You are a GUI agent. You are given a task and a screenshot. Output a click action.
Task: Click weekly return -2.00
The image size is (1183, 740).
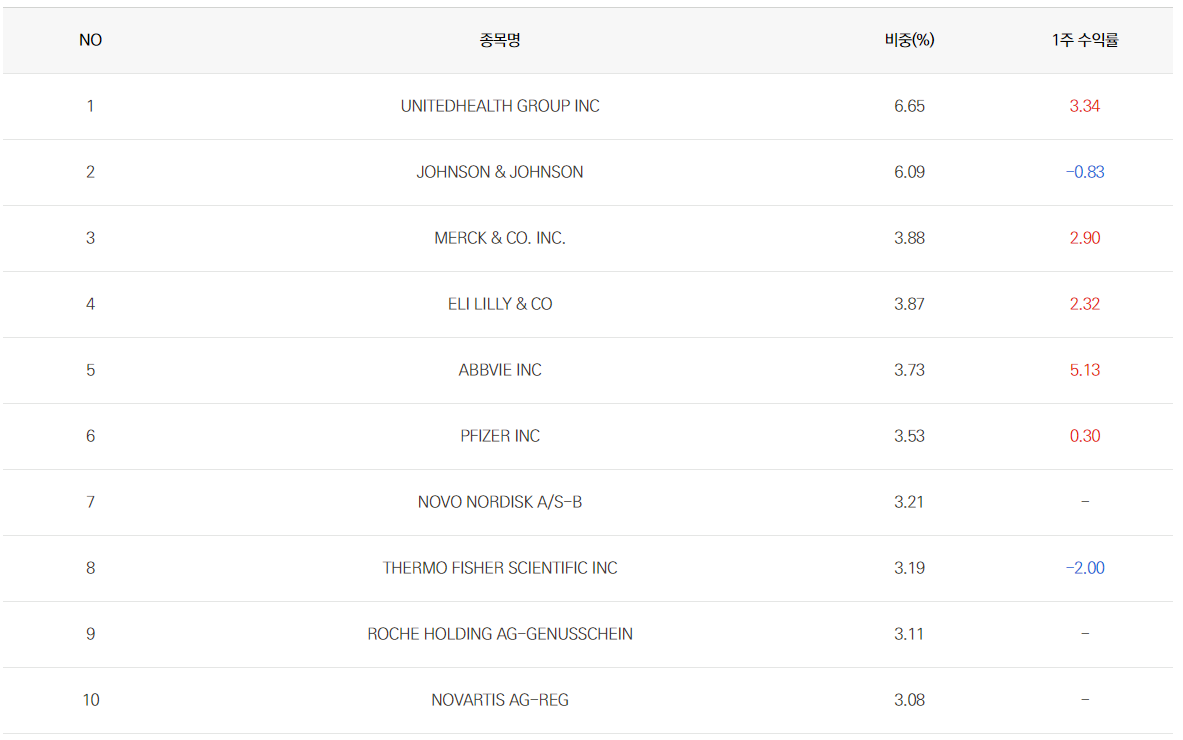[1085, 568]
